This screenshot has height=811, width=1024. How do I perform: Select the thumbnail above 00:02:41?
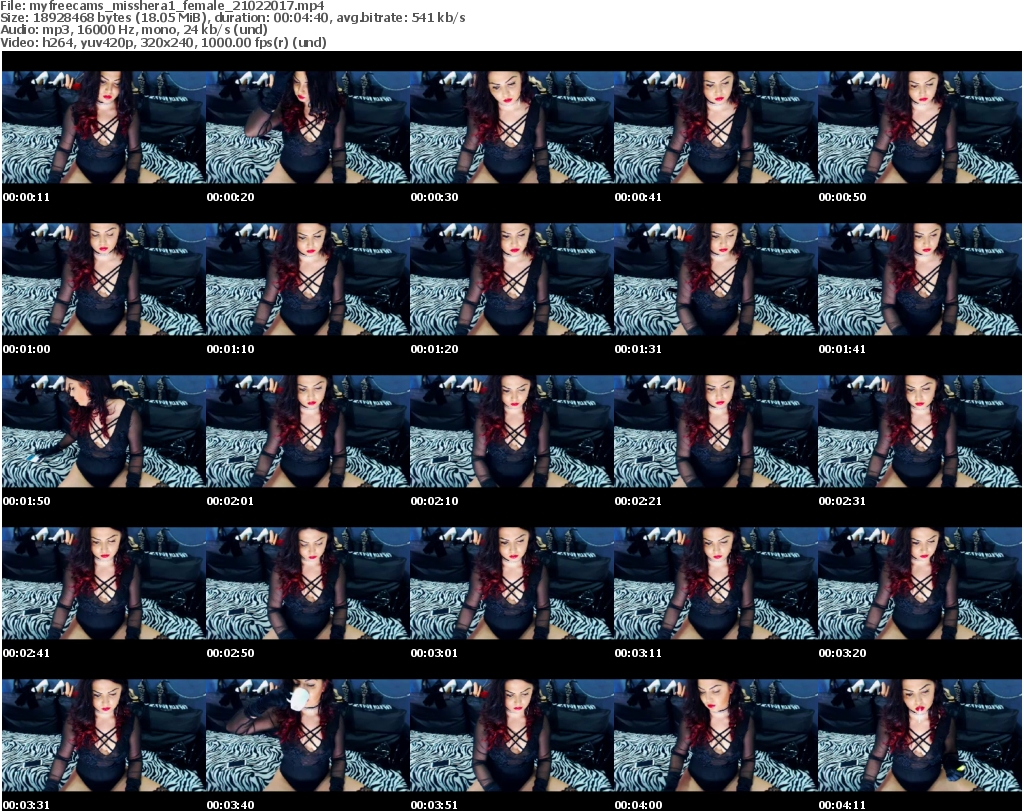(x=104, y=583)
